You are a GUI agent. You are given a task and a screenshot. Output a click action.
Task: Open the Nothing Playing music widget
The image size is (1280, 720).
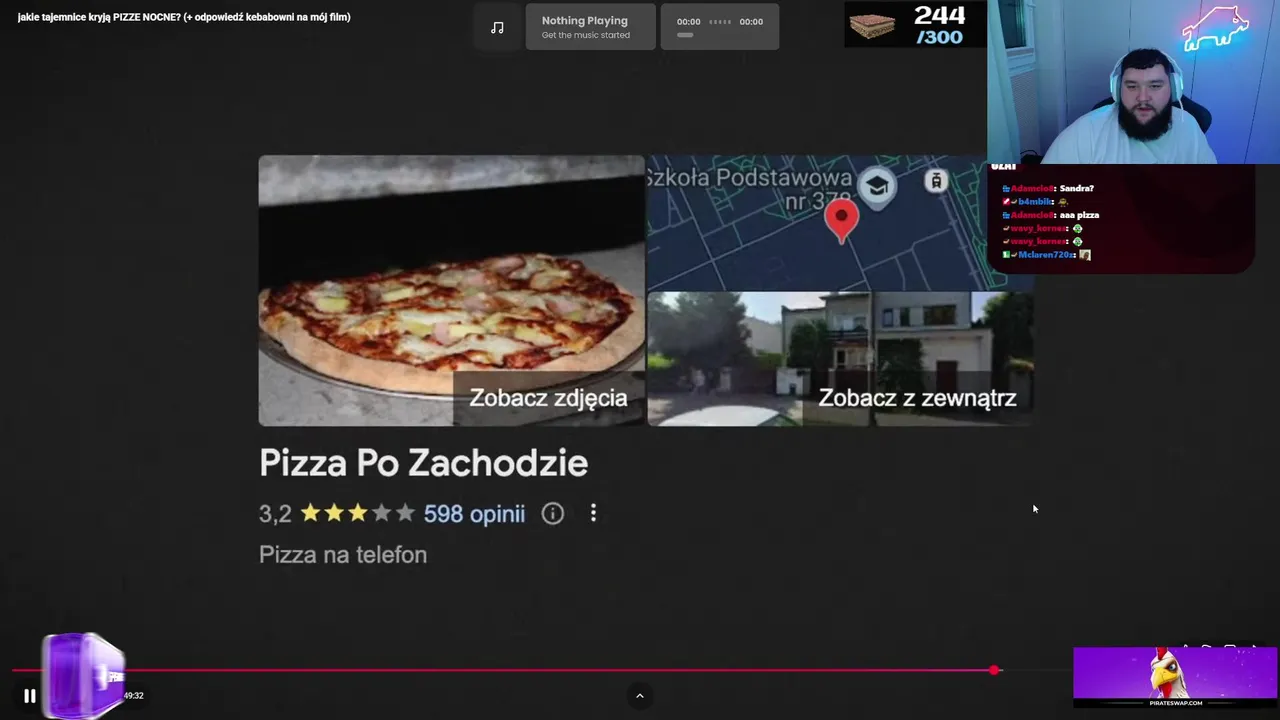590,27
